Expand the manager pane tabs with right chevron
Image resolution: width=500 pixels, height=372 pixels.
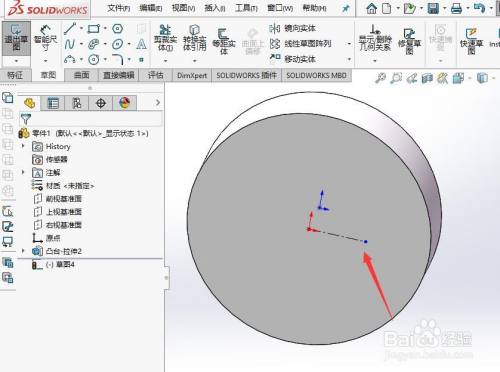click(x=158, y=102)
